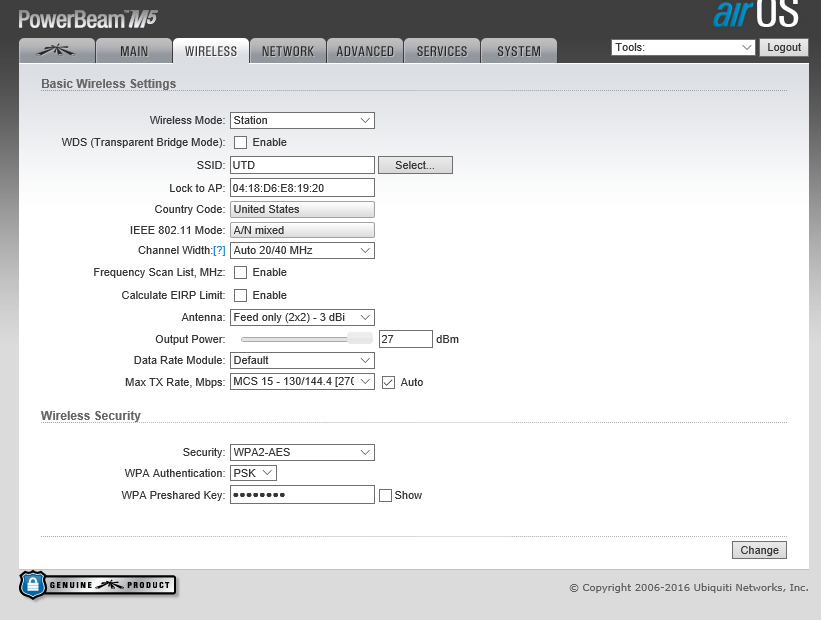Open Channel Width help [?] link

220,250
